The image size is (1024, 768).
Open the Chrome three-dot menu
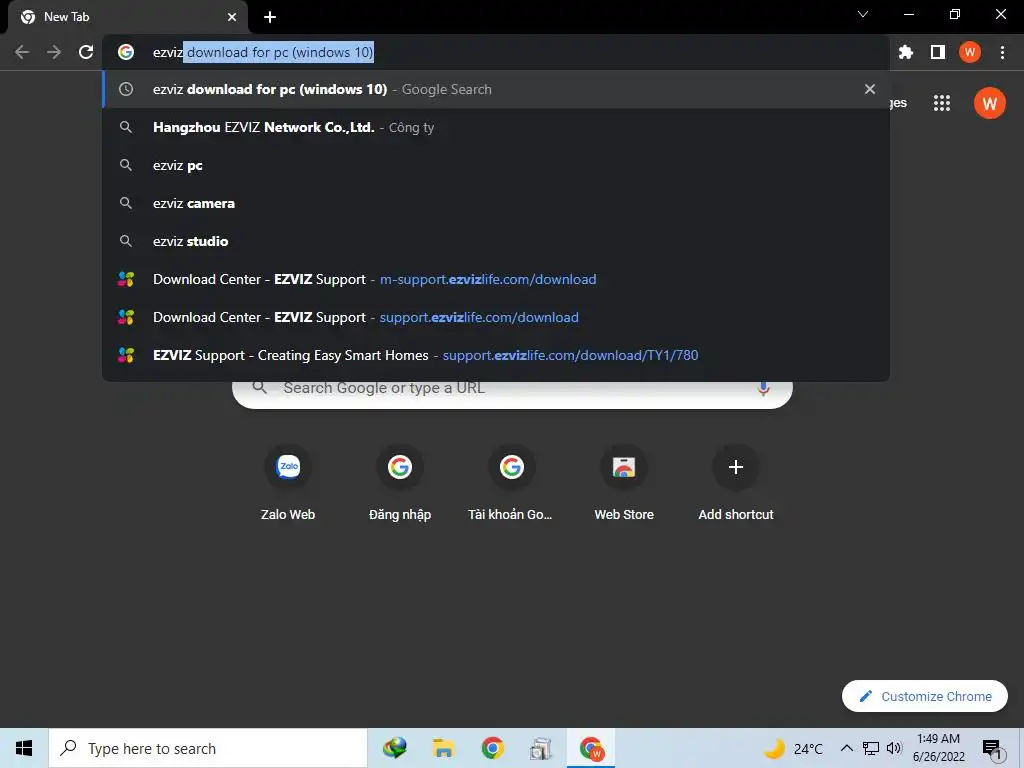1002,52
